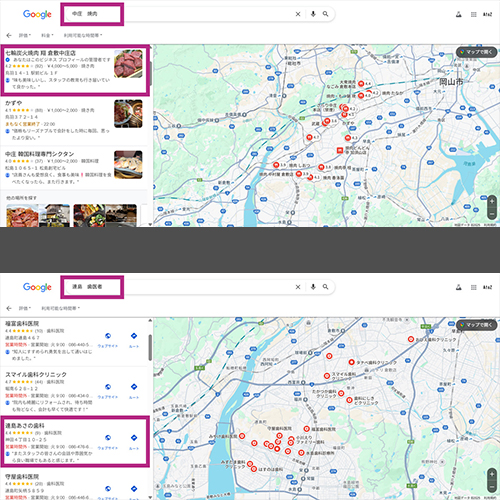Click the search field containing 連島 歯医者

[x=200, y=287]
